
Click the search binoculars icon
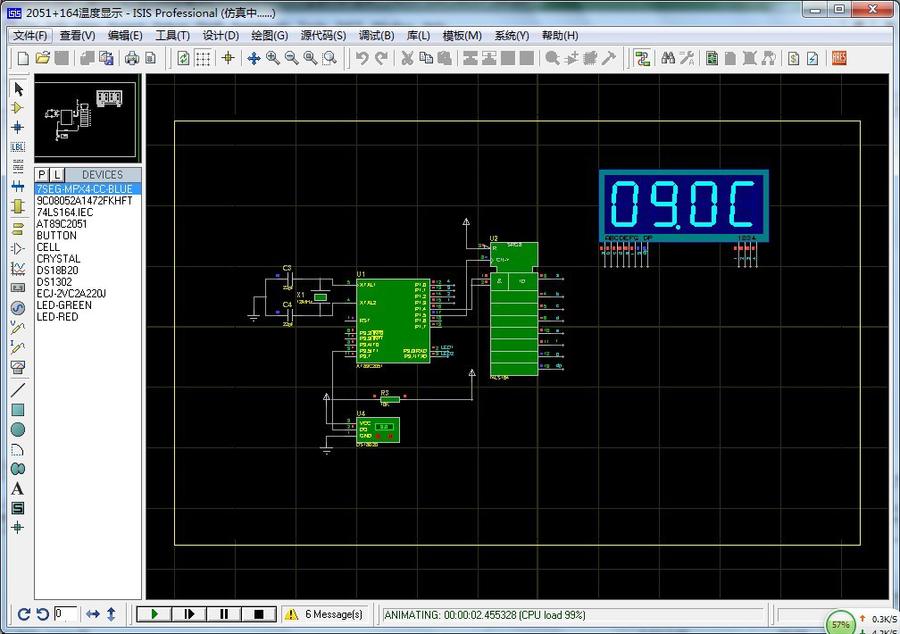coord(665,59)
